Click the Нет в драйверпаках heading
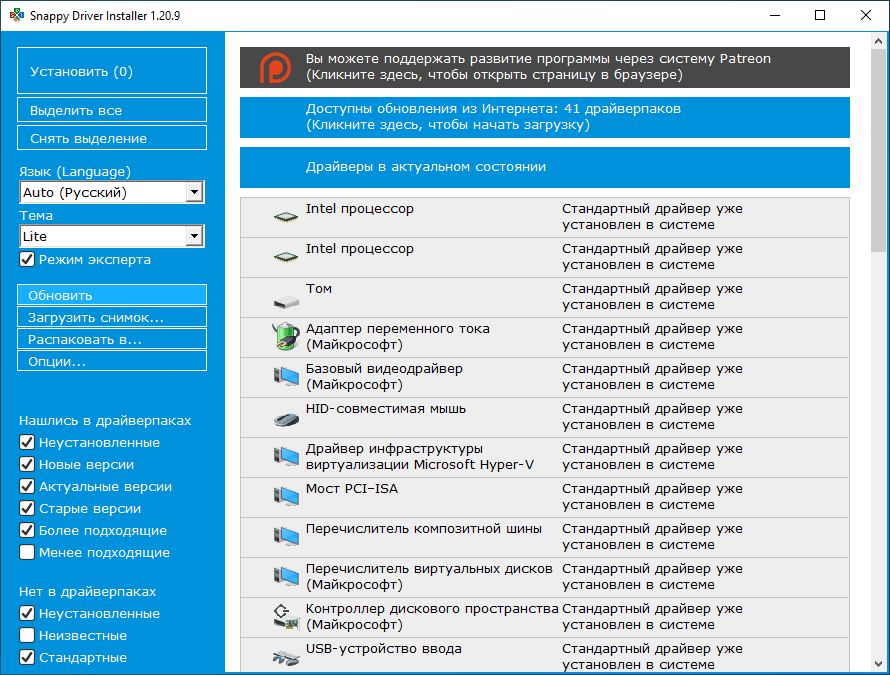This screenshot has width=890, height=675. point(87,592)
